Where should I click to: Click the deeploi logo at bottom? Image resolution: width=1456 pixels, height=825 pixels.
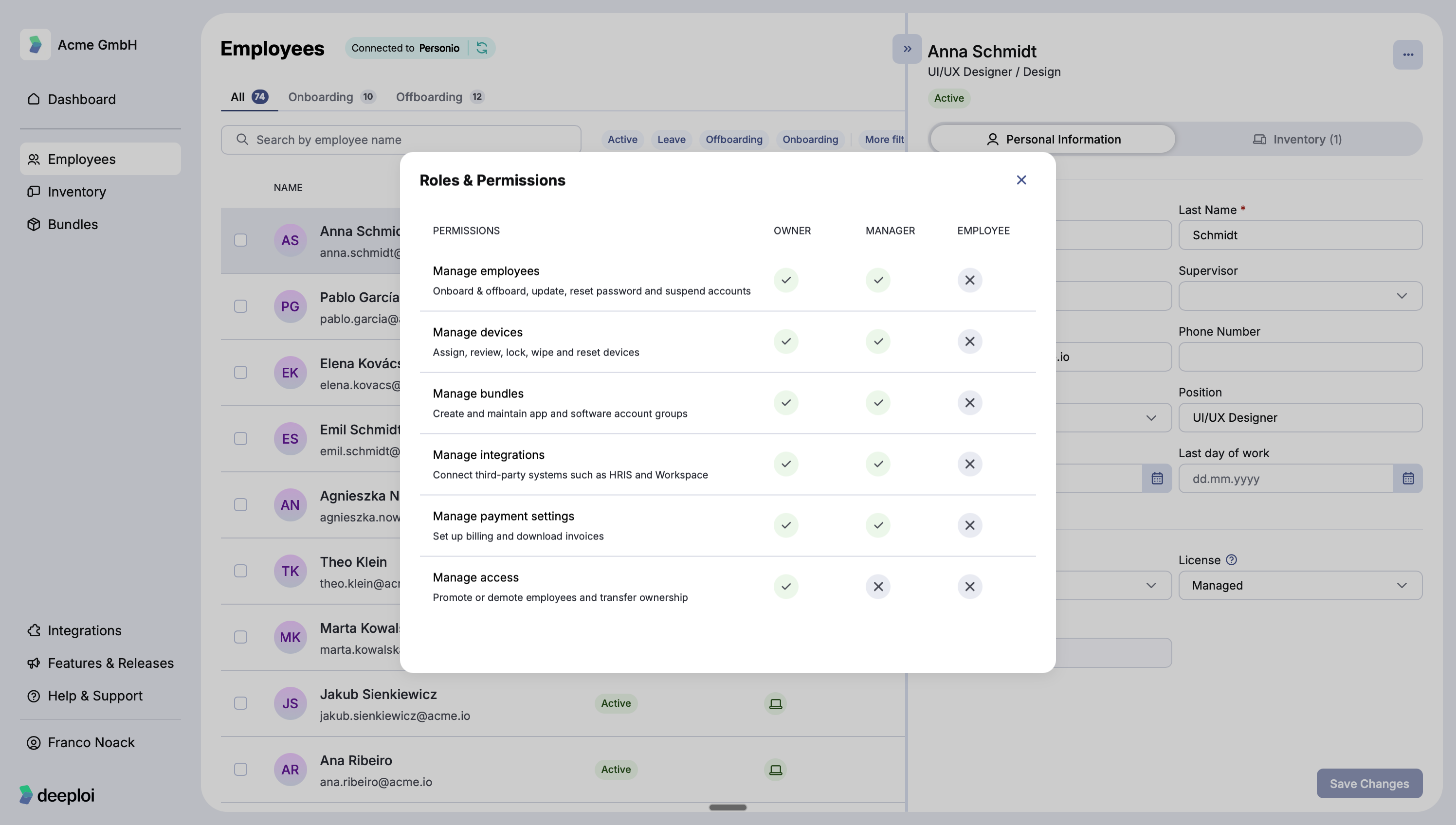56,795
